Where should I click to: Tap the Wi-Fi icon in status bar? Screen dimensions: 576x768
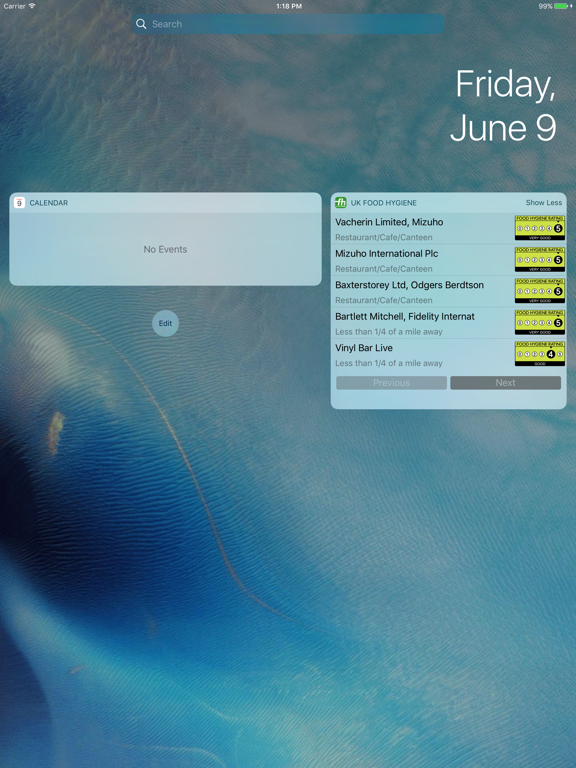coord(32,6)
